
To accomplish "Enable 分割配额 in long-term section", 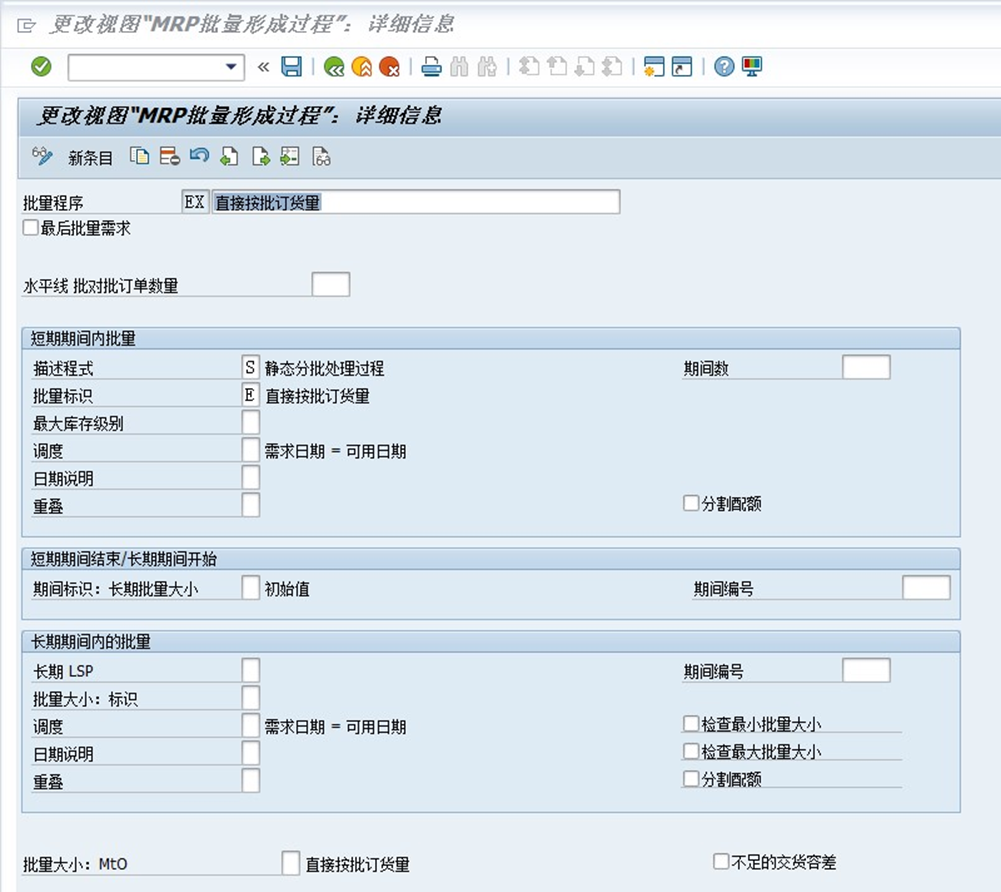I will pyautogui.click(x=690, y=778).
